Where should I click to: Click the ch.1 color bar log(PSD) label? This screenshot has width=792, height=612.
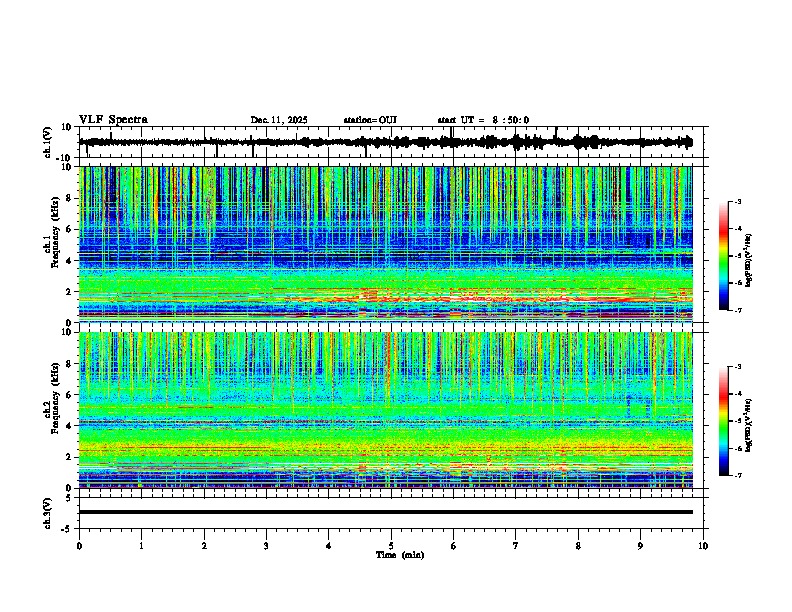pyautogui.click(x=749, y=260)
